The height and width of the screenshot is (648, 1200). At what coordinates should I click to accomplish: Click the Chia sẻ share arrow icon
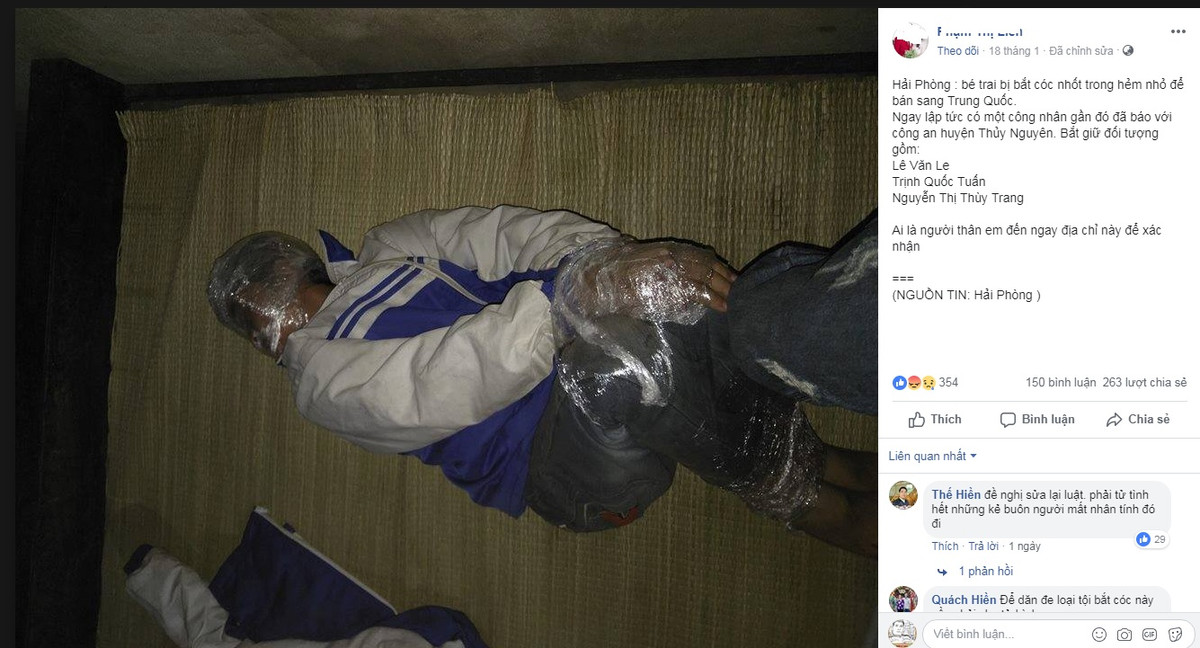(x=1114, y=420)
